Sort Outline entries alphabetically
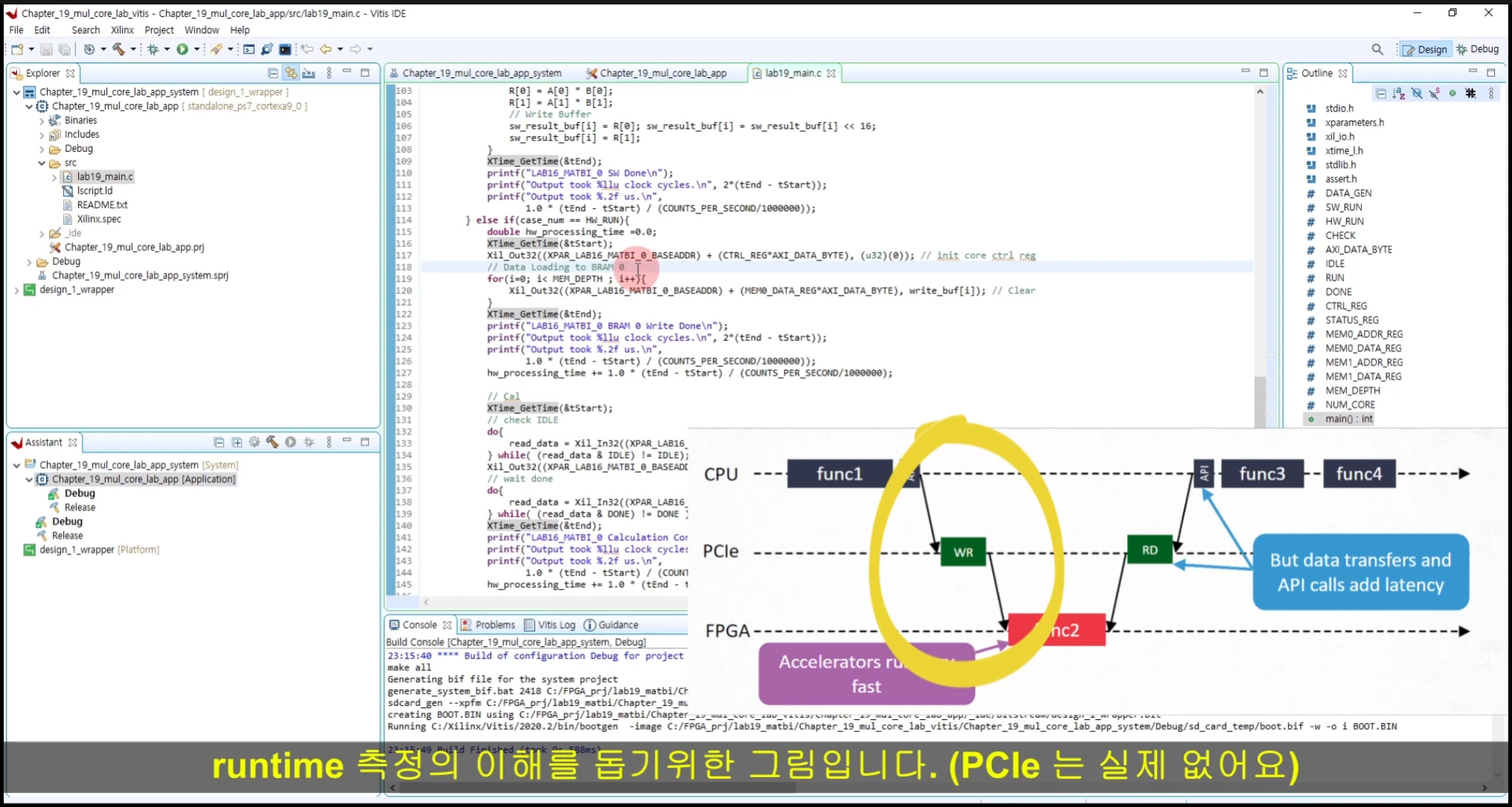The height and width of the screenshot is (807, 1512). (x=1399, y=93)
